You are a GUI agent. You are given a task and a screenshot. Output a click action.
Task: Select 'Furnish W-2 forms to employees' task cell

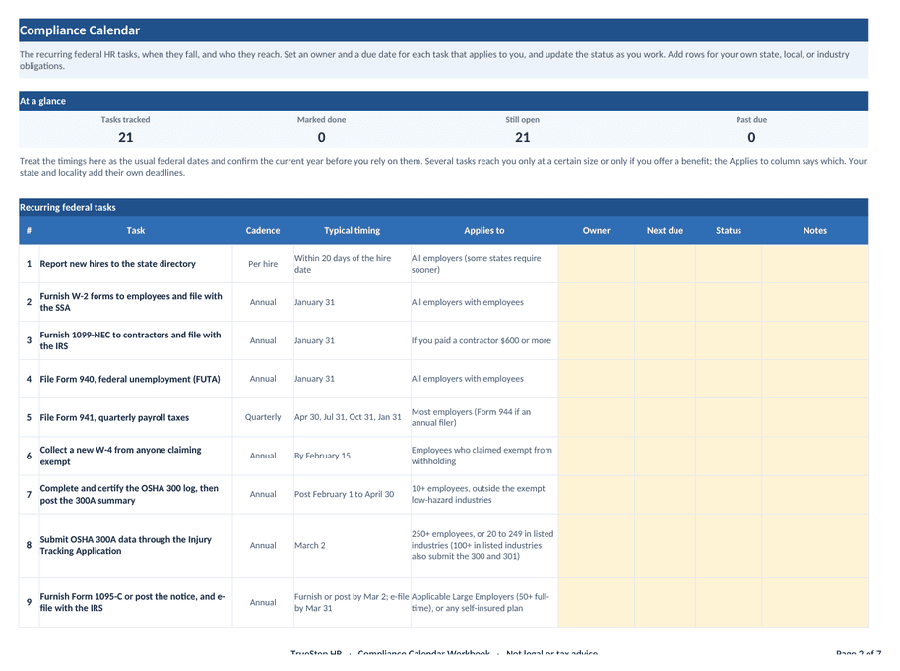[x=135, y=302]
